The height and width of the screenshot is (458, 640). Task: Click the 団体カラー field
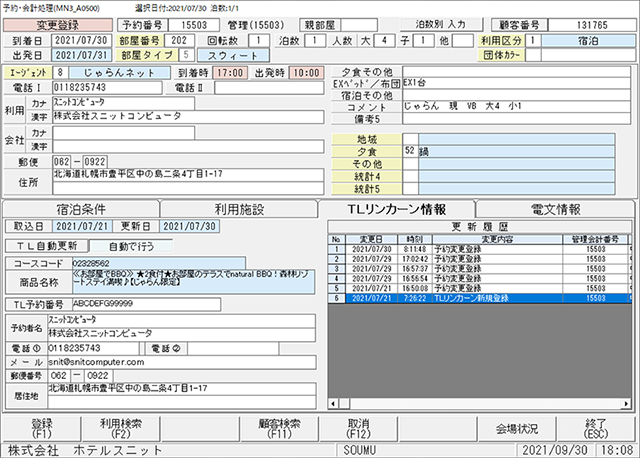pos(588,55)
